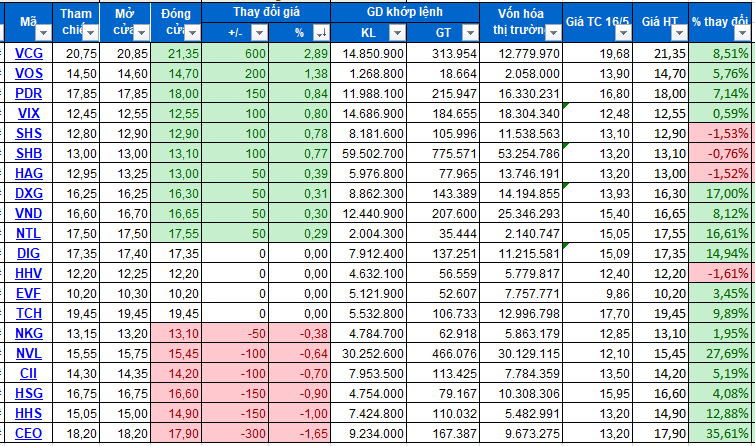755x446 pixels.
Task: Select the GD khớp lệnh merged header
Action: (x=405, y=12)
